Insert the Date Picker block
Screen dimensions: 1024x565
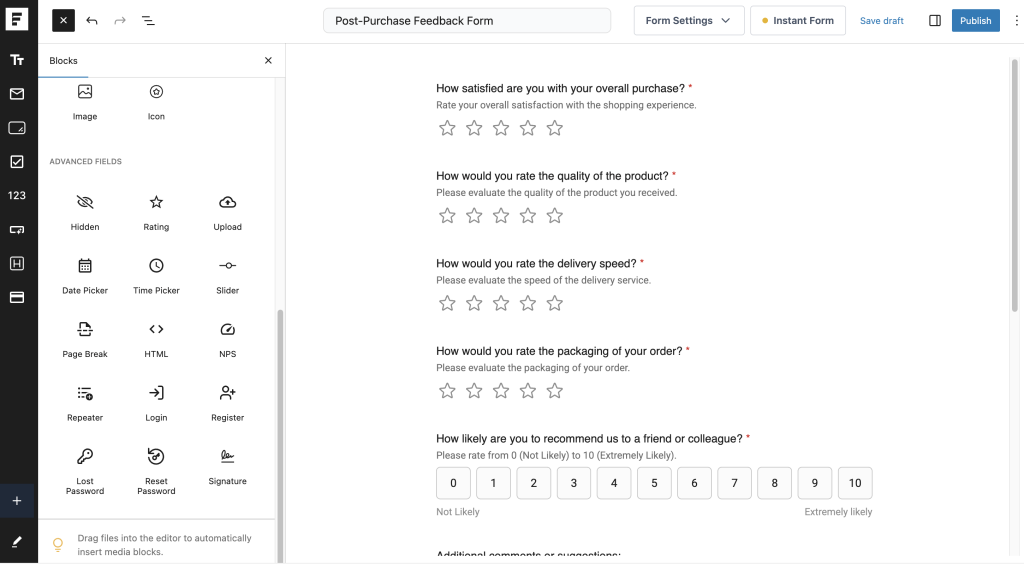85,276
